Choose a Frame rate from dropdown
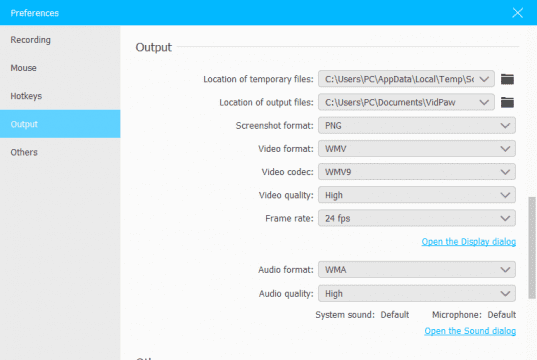 pos(417,218)
